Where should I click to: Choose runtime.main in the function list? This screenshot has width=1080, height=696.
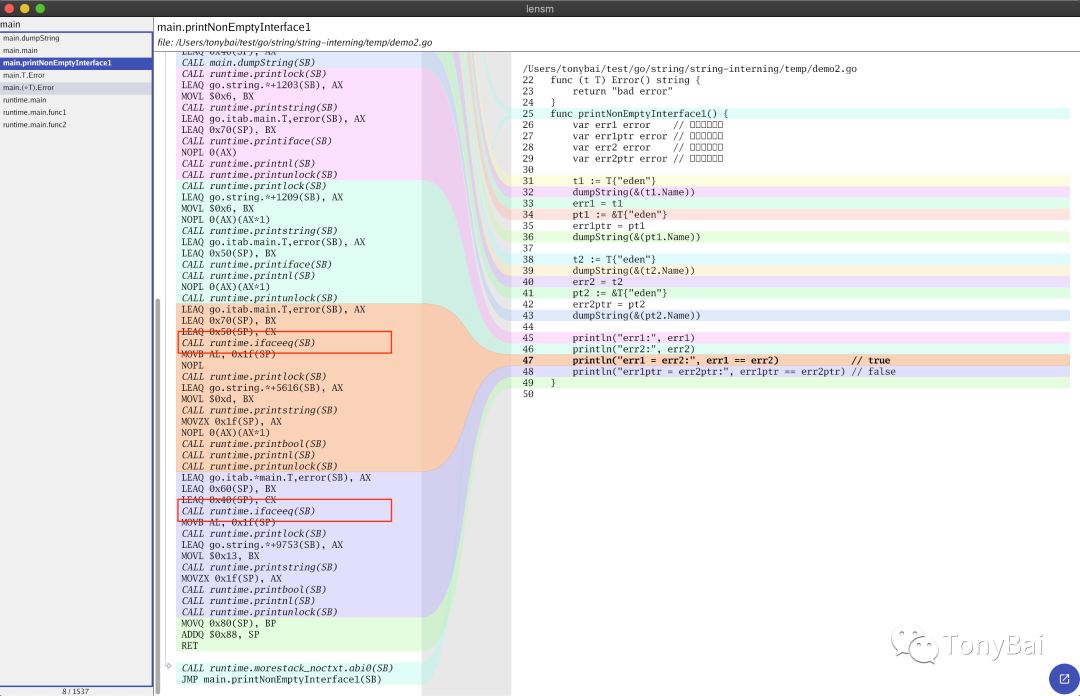[76, 100]
